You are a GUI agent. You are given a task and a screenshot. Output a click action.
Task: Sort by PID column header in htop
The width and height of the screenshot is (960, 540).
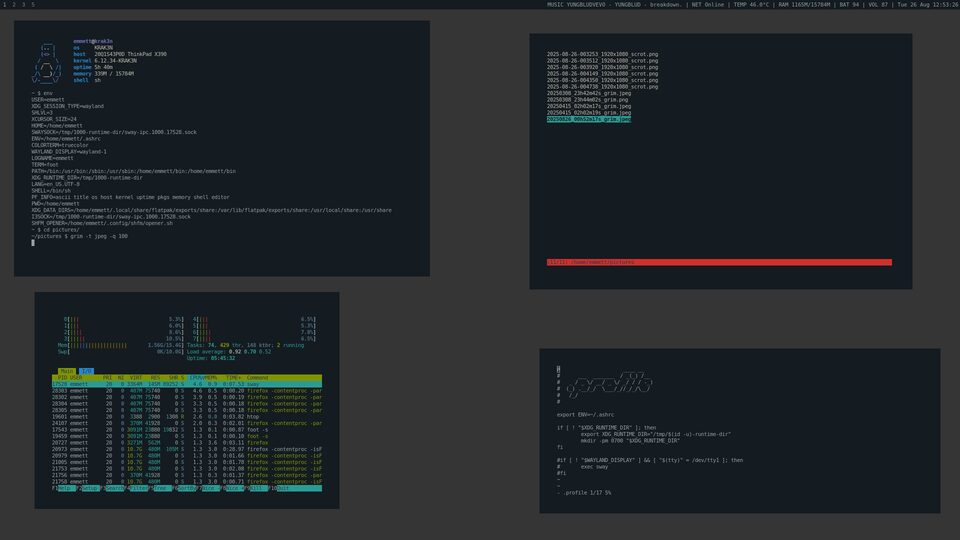62,378
